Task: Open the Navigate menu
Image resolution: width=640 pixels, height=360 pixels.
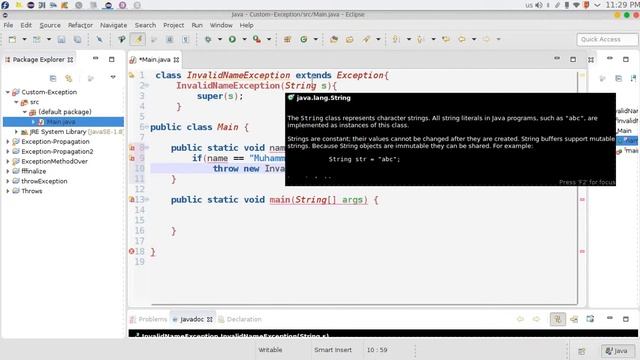Action: coord(113,25)
